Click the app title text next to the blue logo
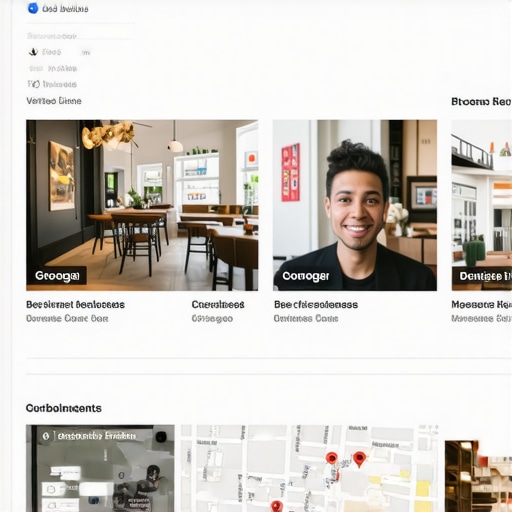The width and height of the screenshot is (512, 512). [x=65, y=9]
